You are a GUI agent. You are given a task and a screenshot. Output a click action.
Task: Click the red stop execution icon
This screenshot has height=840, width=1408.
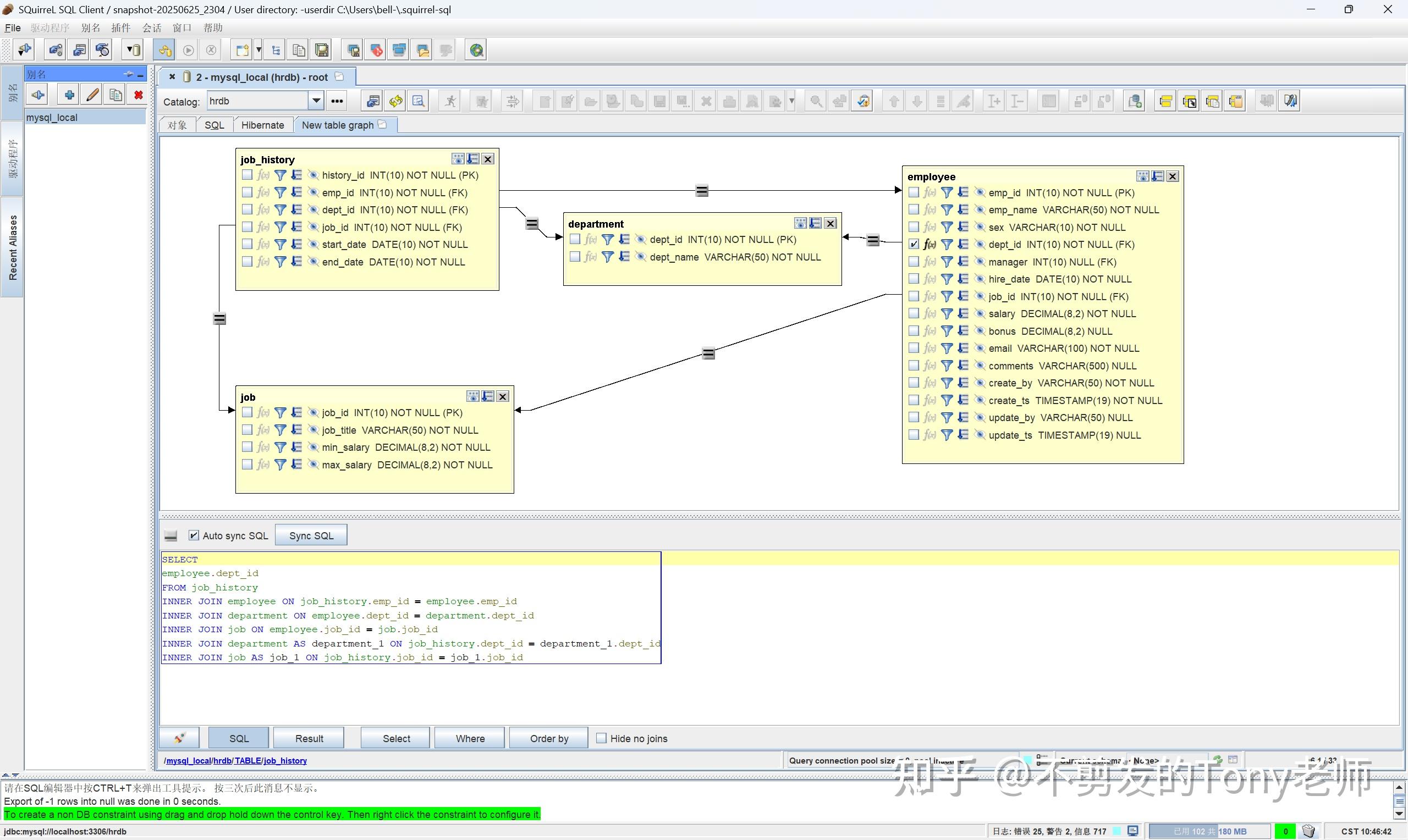(211, 50)
